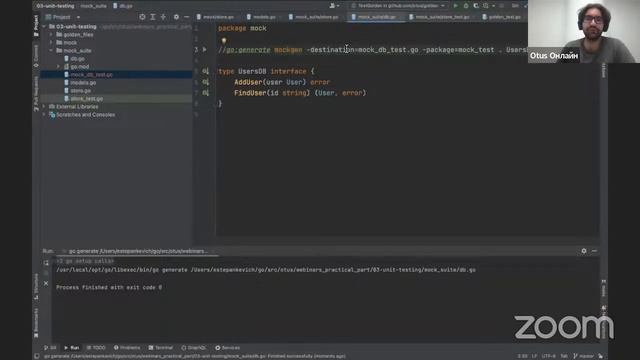Click gutter icon beside FindUser method
This screenshot has height=360, width=640.
205,93
